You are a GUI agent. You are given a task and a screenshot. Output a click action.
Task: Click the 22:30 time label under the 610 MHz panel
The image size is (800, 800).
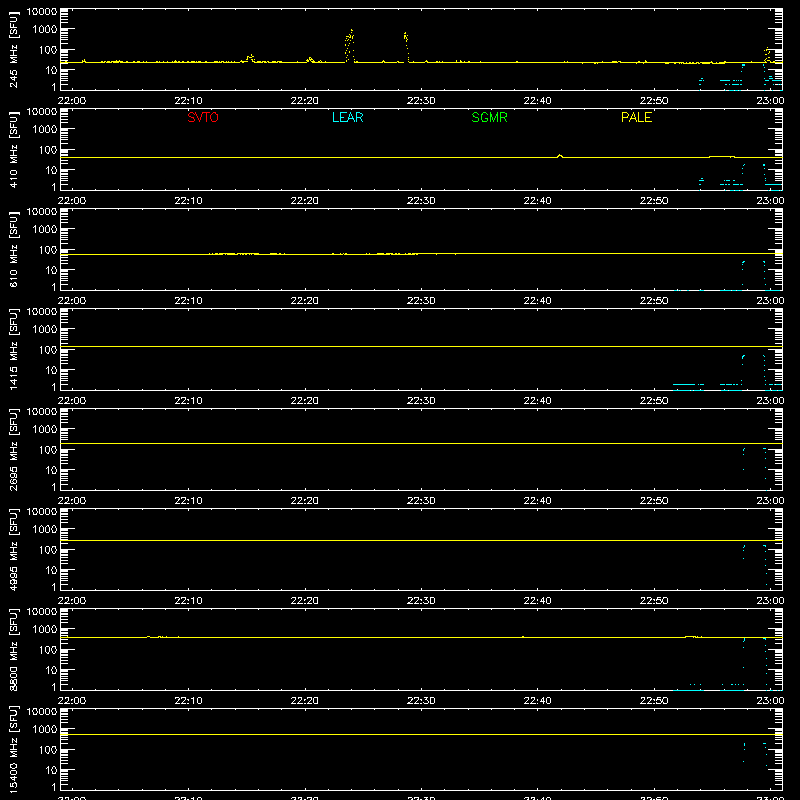(x=421, y=301)
